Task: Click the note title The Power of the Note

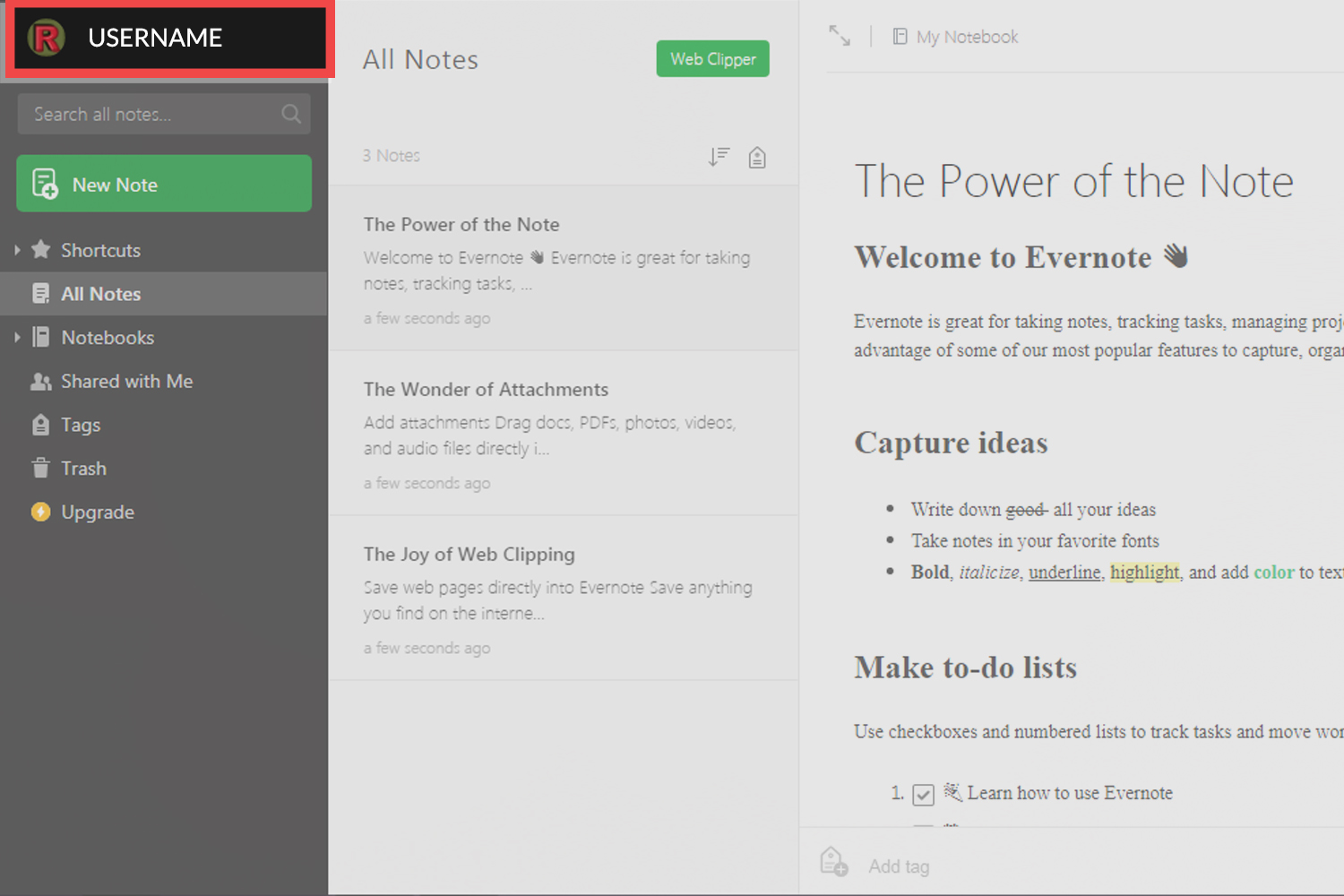Action: 1073,181
